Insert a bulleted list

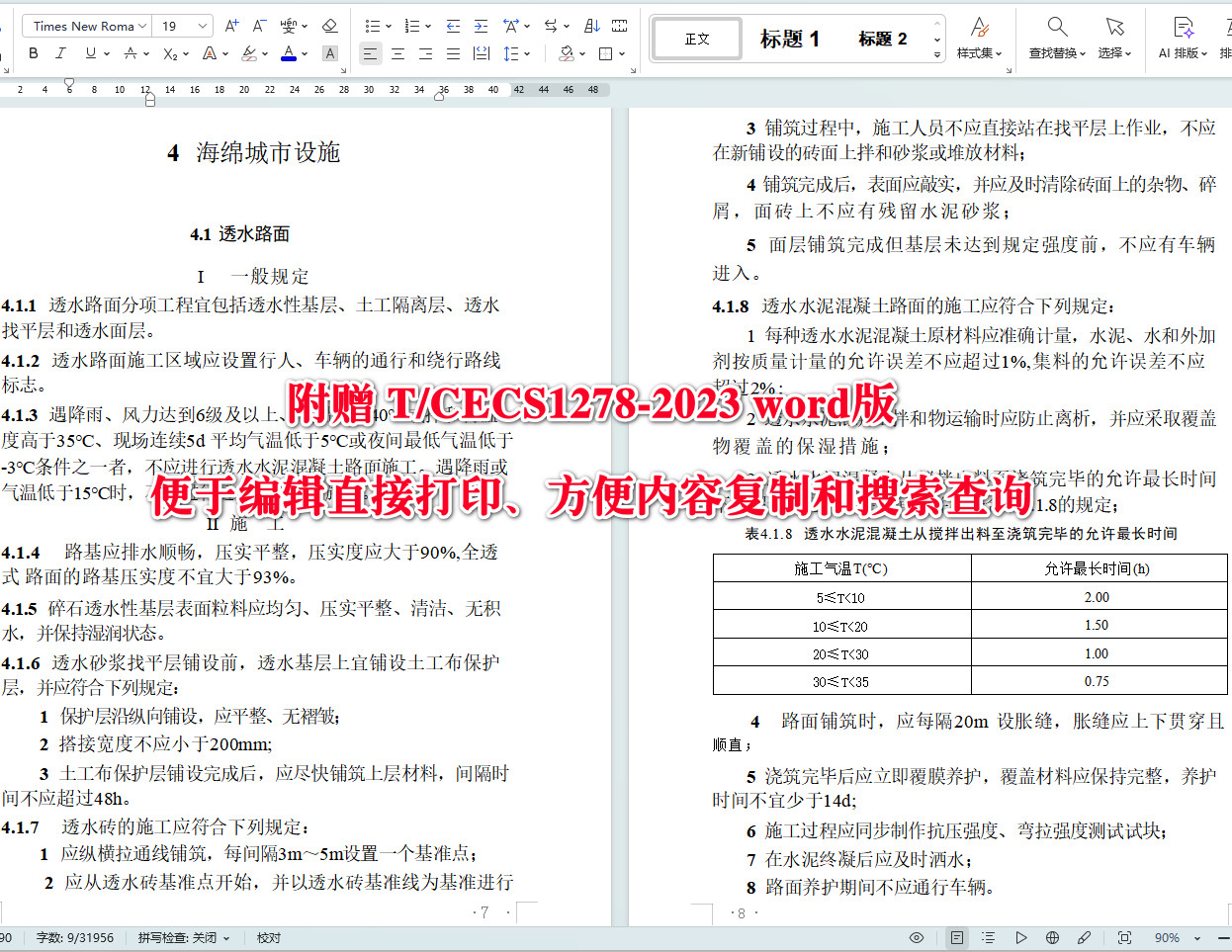click(372, 26)
